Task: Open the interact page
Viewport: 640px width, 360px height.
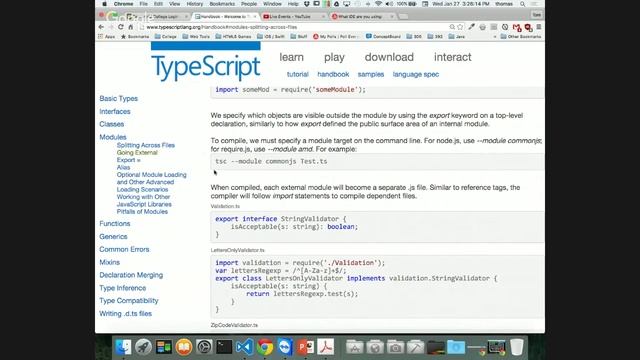Action: 453,57
